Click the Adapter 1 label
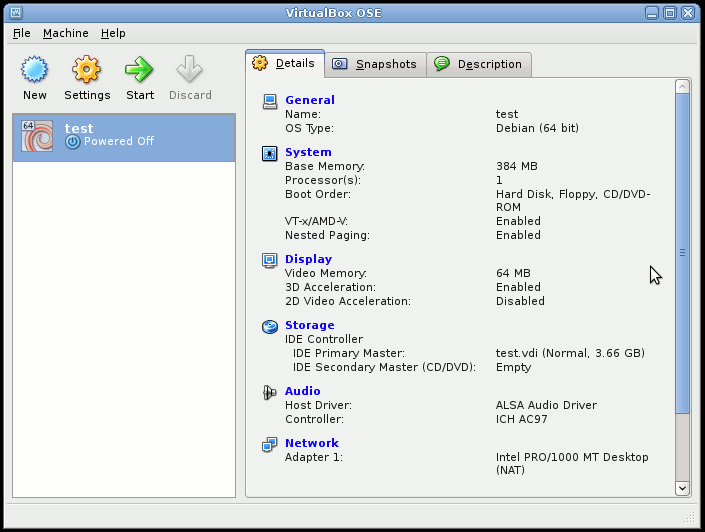Viewport: 705px width, 532px height. point(313,457)
